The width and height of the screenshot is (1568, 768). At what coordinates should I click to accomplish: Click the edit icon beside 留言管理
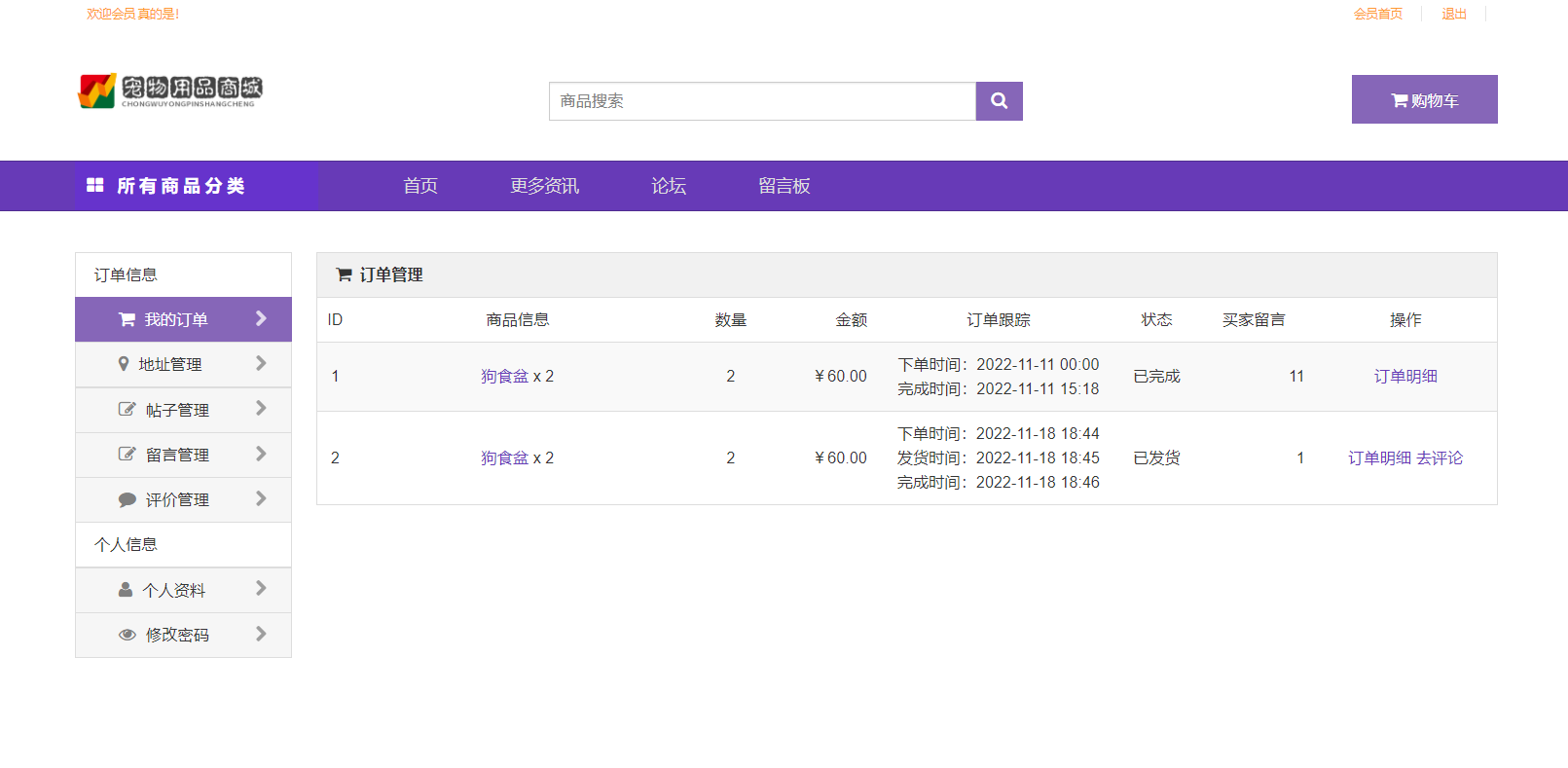[127, 454]
